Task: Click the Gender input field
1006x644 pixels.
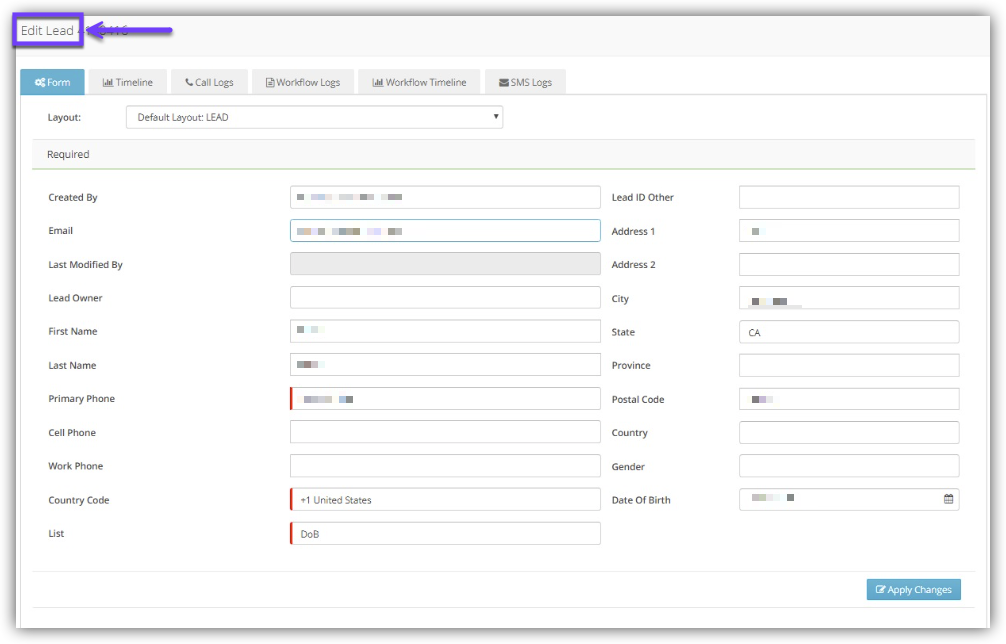Action: 849,466
